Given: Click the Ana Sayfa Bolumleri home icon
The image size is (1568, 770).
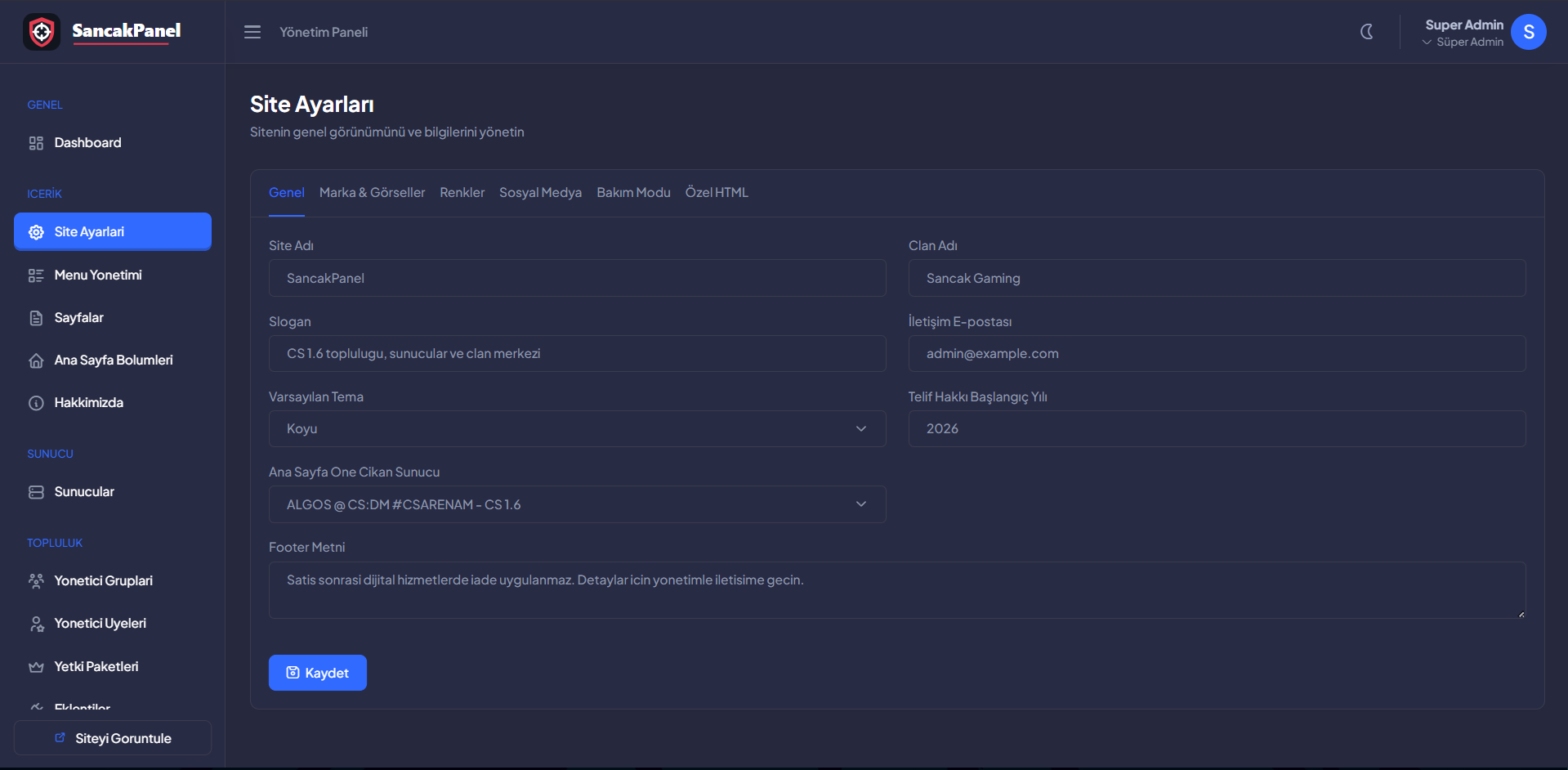Looking at the screenshot, I should tap(36, 360).
